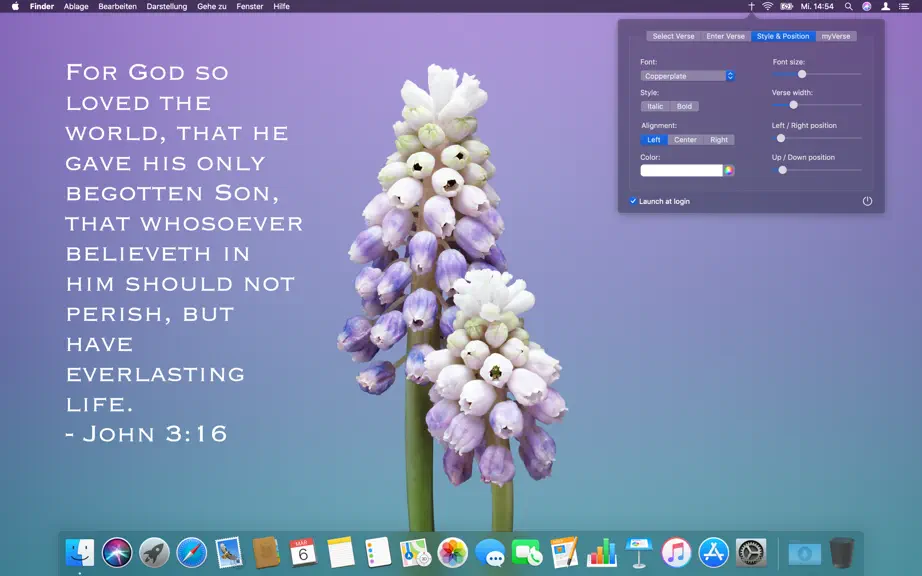Open Photos from the Dock
The image size is (922, 576).
[452, 552]
